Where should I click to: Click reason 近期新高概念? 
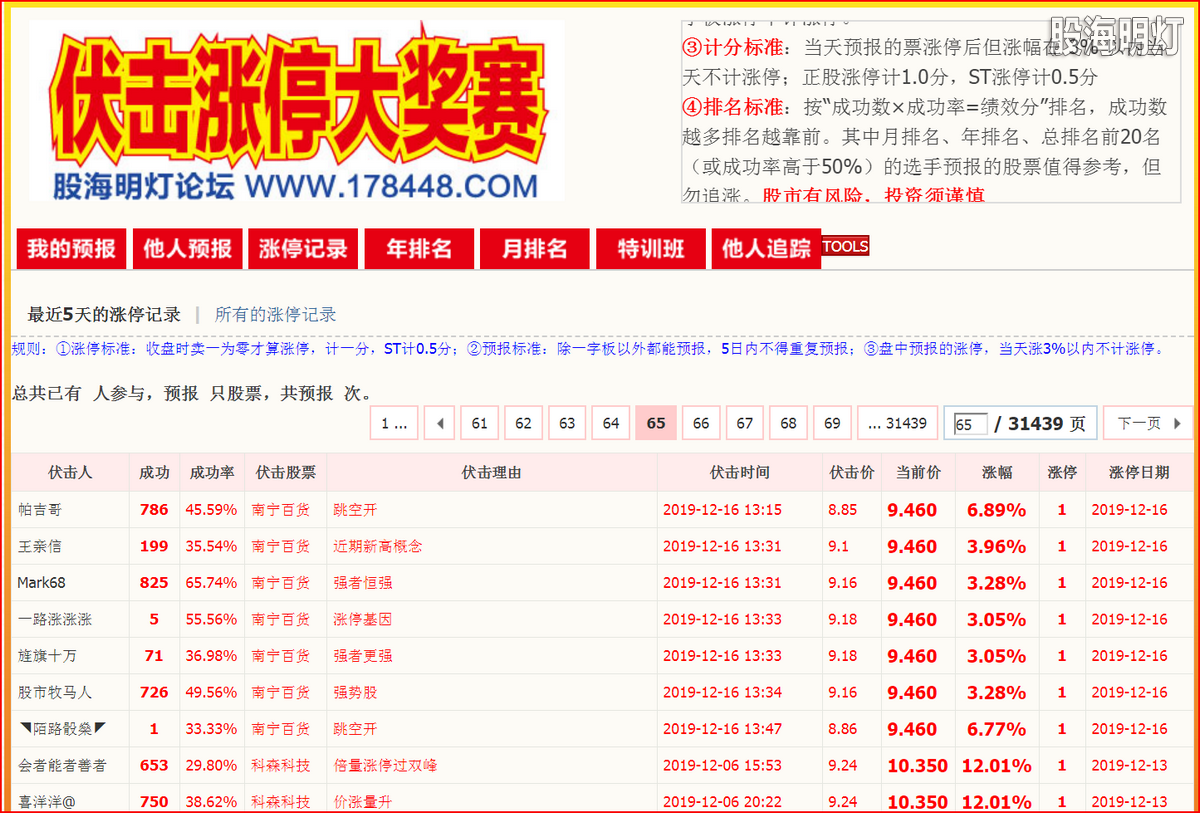[378, 546]
